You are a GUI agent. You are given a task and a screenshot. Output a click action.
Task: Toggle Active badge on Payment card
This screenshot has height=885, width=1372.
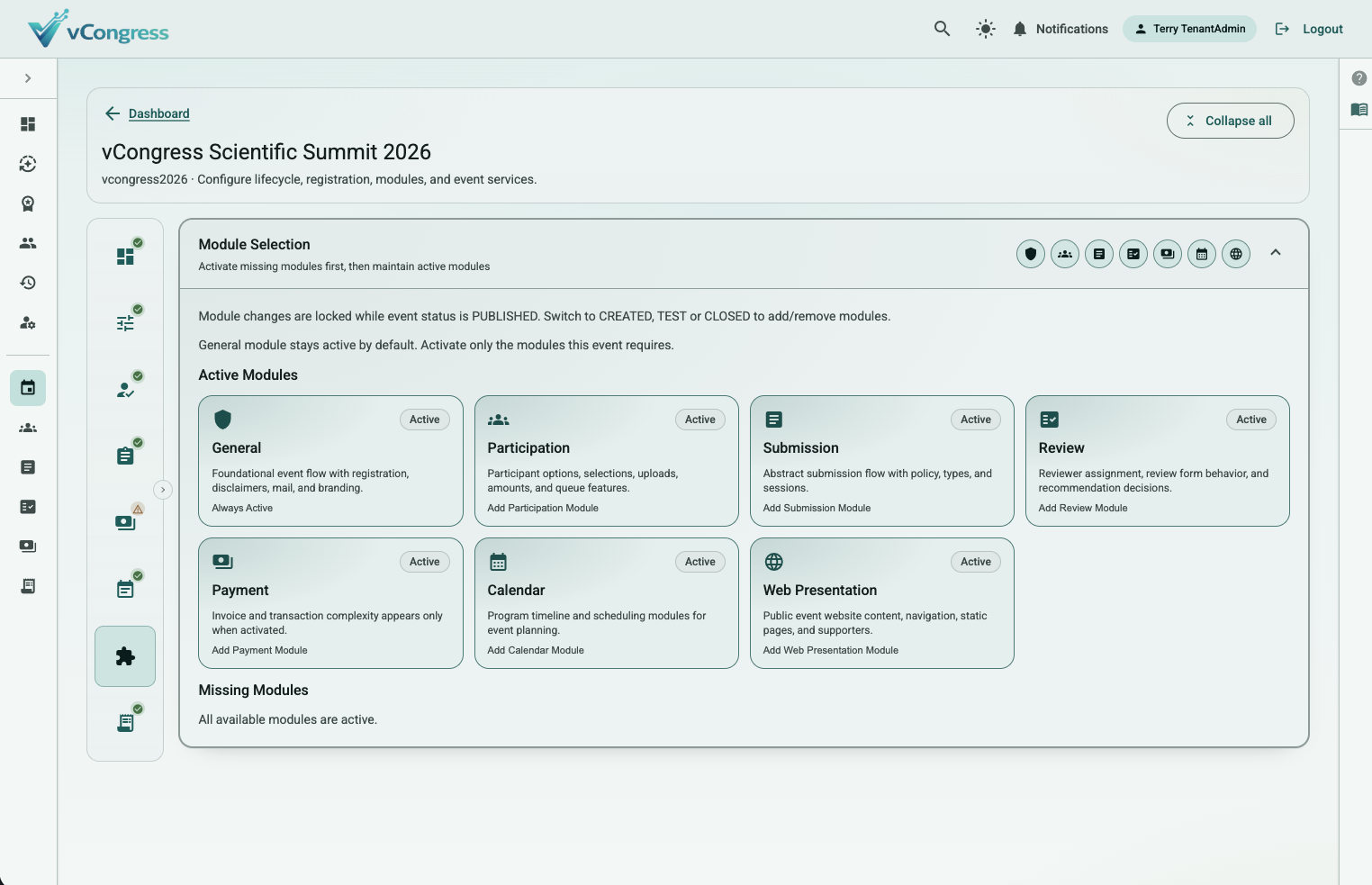point(425,562)
